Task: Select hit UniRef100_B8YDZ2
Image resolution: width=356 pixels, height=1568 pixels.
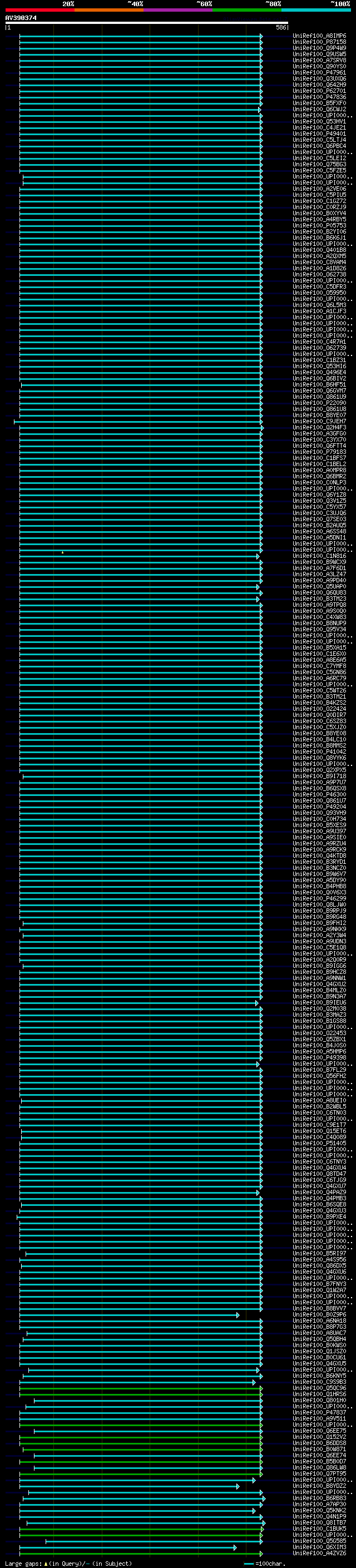Action: (x=319, y=1486)
